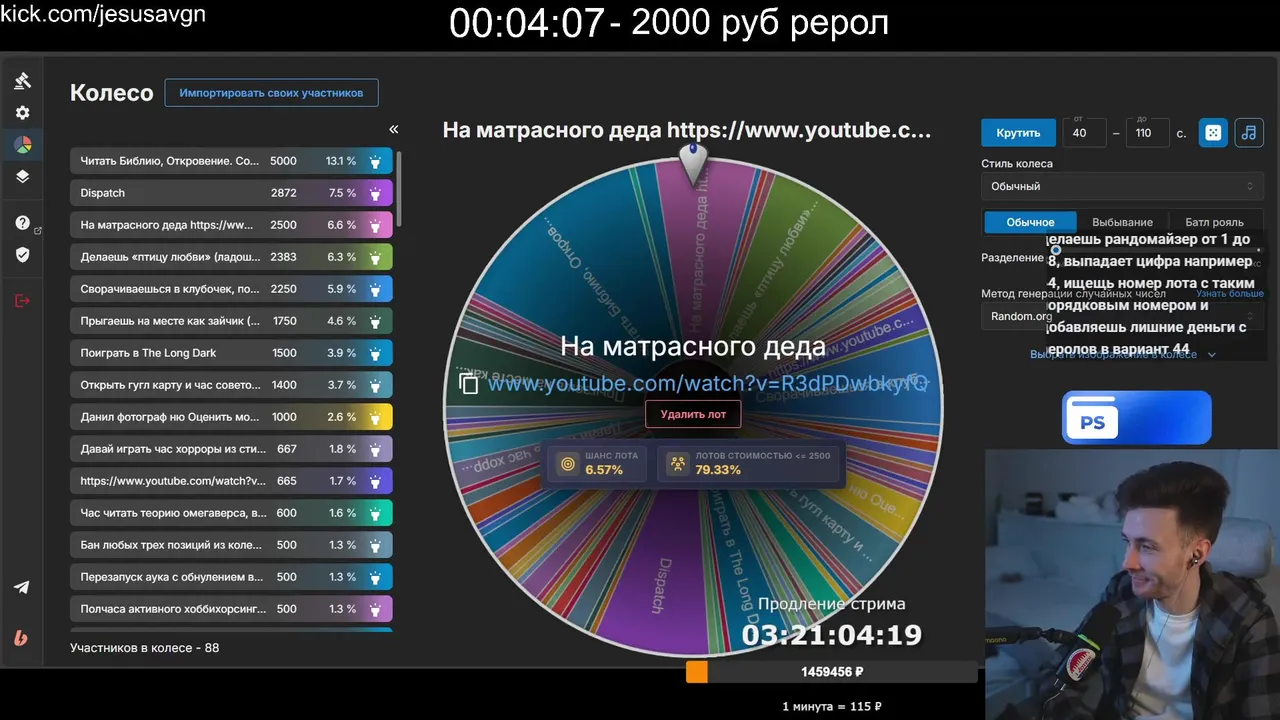1280x720 pixels.
Task: Select 'Поиграть в The Long Dark' lot text
Action: 149,353
